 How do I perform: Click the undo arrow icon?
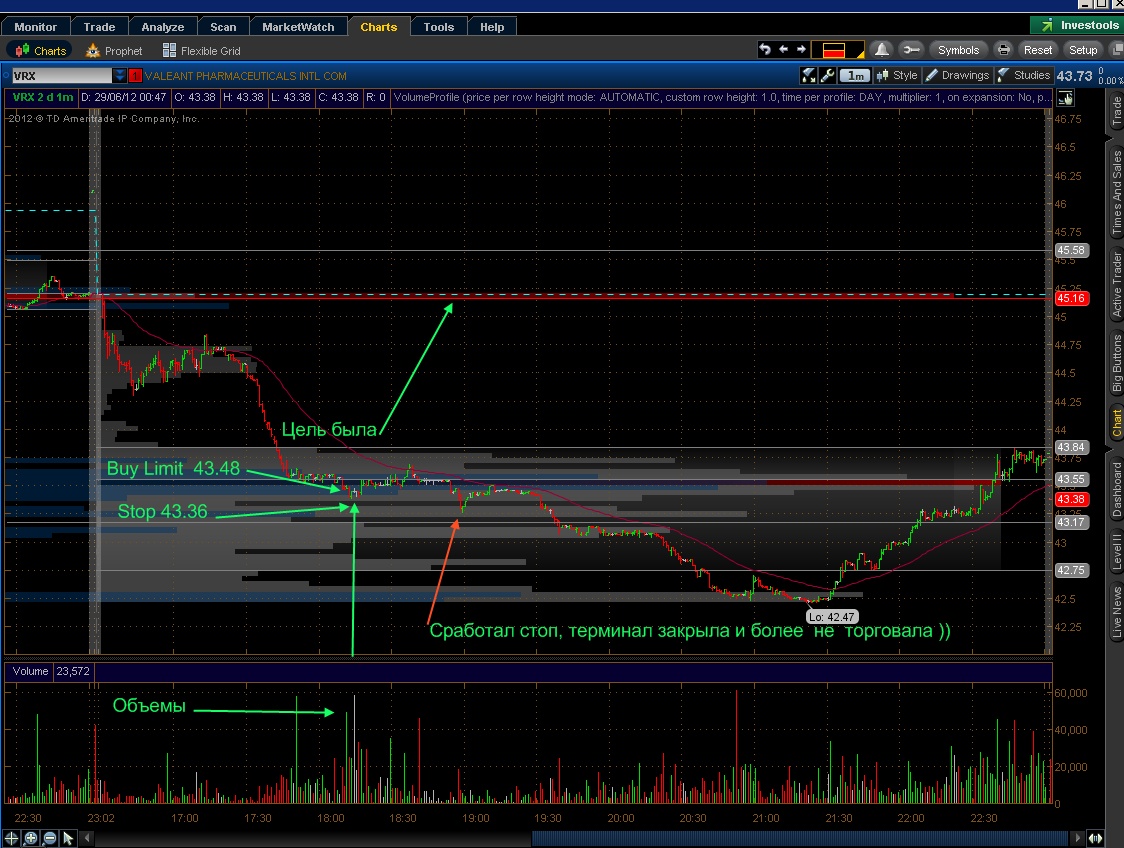click(x=765, y=49)
